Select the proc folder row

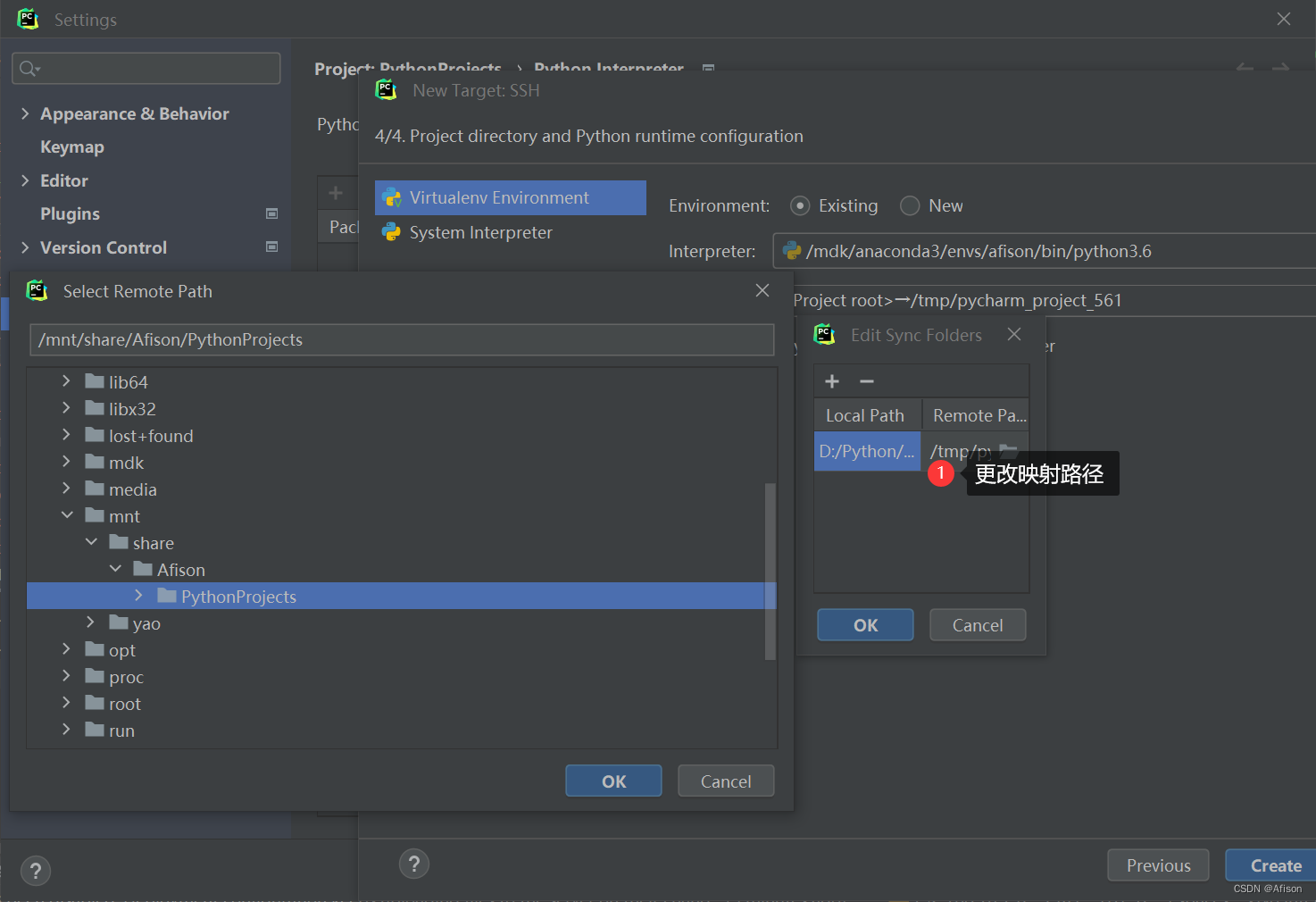tap(402, 676)
